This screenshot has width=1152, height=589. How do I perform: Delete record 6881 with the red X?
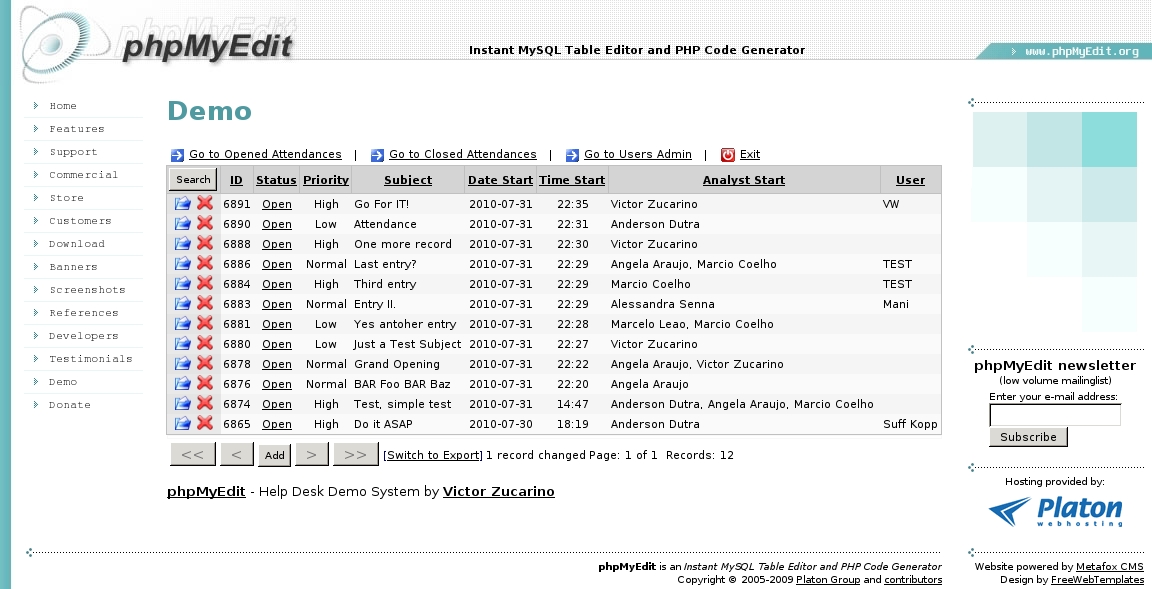(205, 322)
